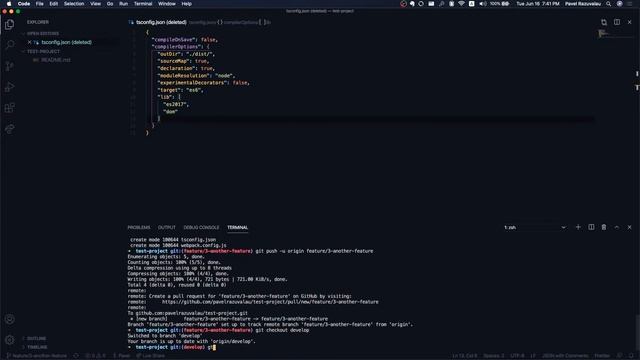Screen dimensions: 640x360
Task: Click the date and time in menu bar
Action: pyautogui.click(x=538, y=4)
